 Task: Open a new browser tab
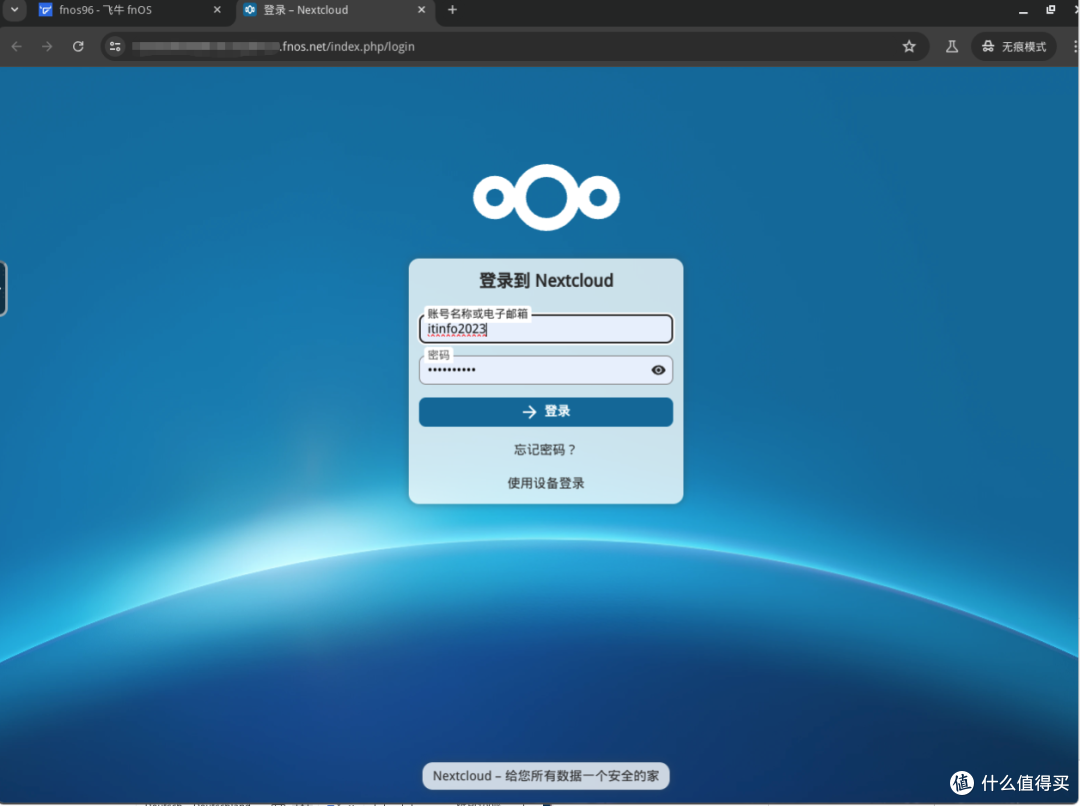[453, 10]
